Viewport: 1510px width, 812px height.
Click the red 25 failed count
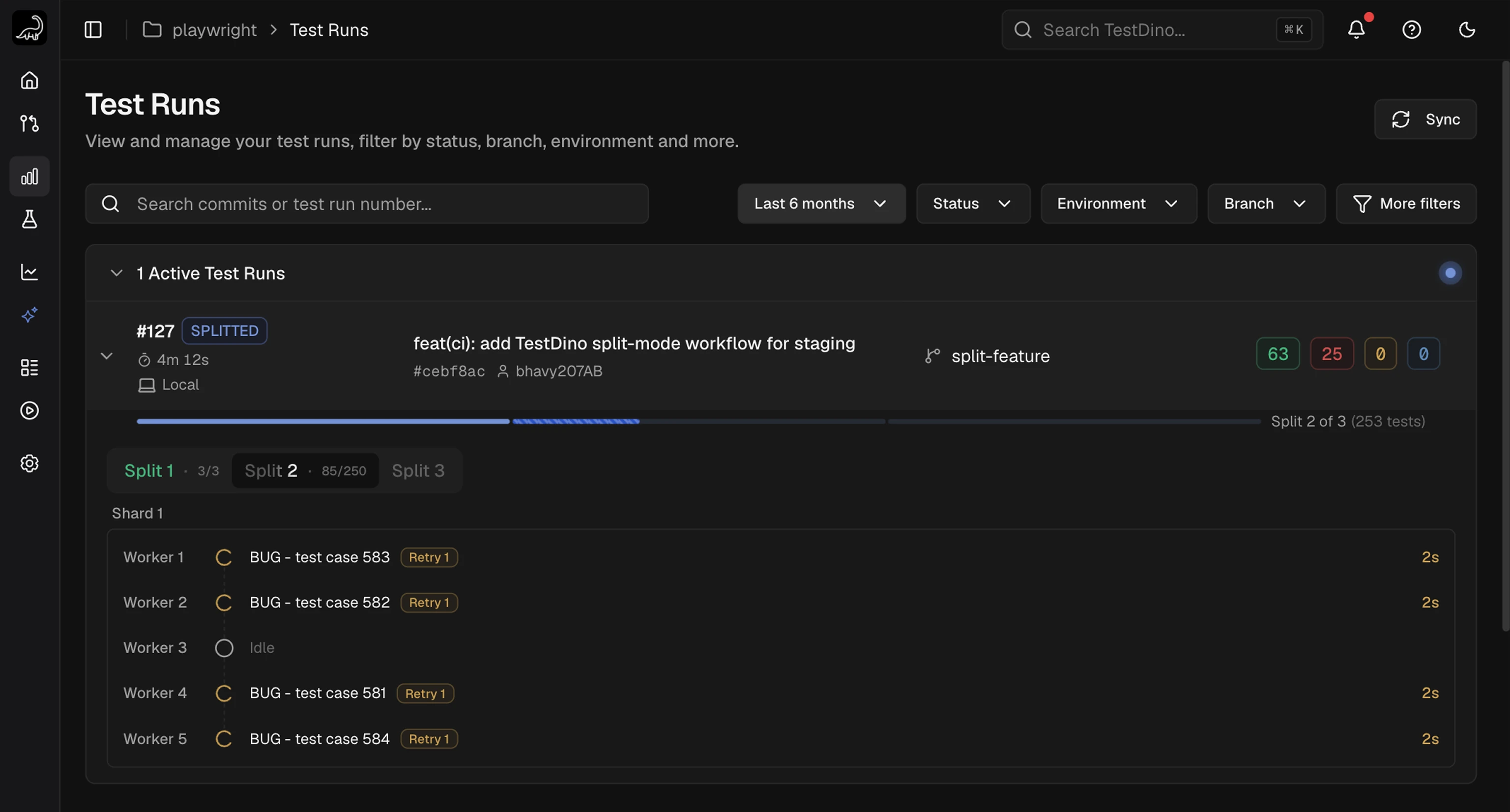1332,353
